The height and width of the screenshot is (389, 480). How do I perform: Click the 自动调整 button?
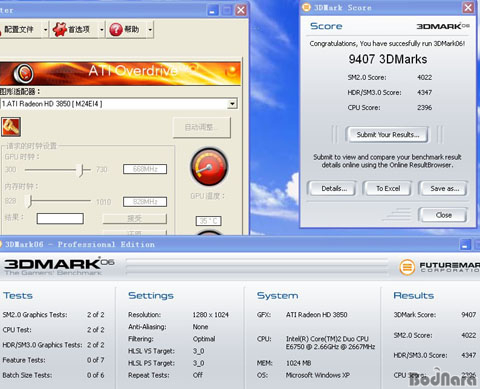click(202, 127)
